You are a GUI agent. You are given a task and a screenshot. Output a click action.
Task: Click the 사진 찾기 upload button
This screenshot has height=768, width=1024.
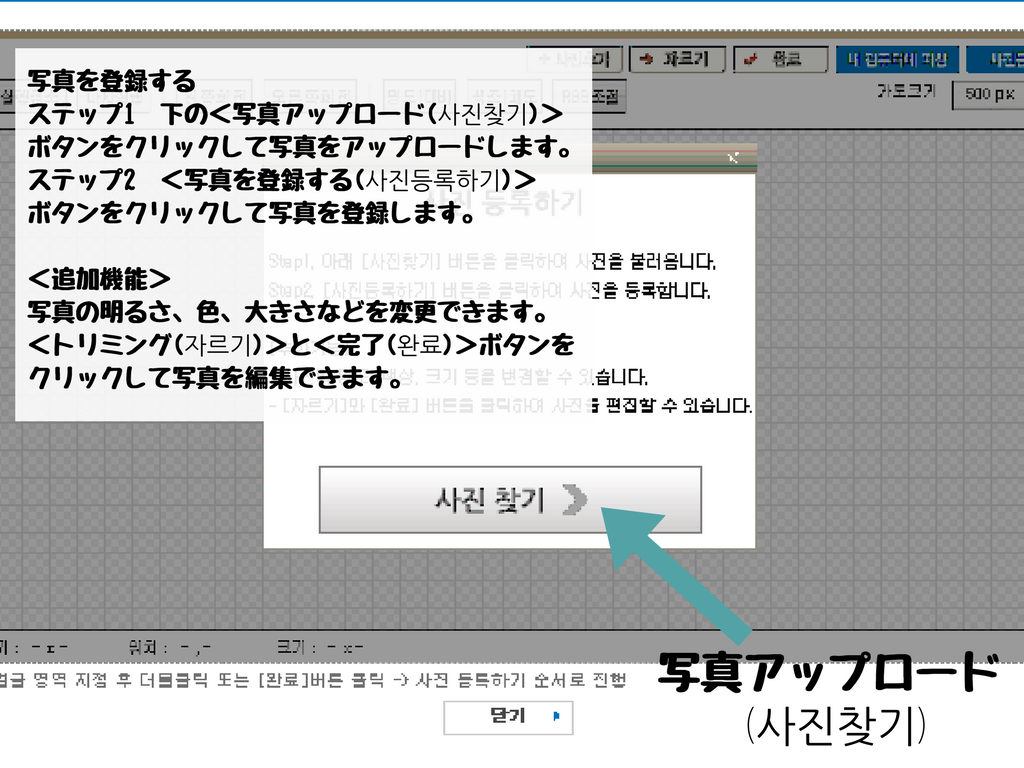pyautogui.click(x=510, y=500)
